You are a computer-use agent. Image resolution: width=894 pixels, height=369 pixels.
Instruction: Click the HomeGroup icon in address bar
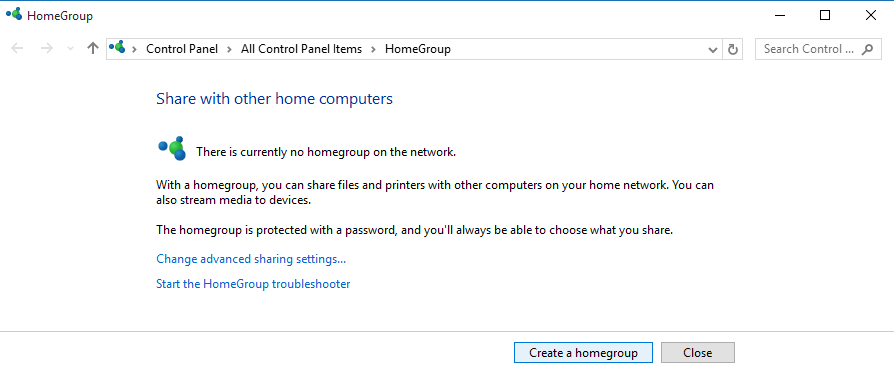117,48
